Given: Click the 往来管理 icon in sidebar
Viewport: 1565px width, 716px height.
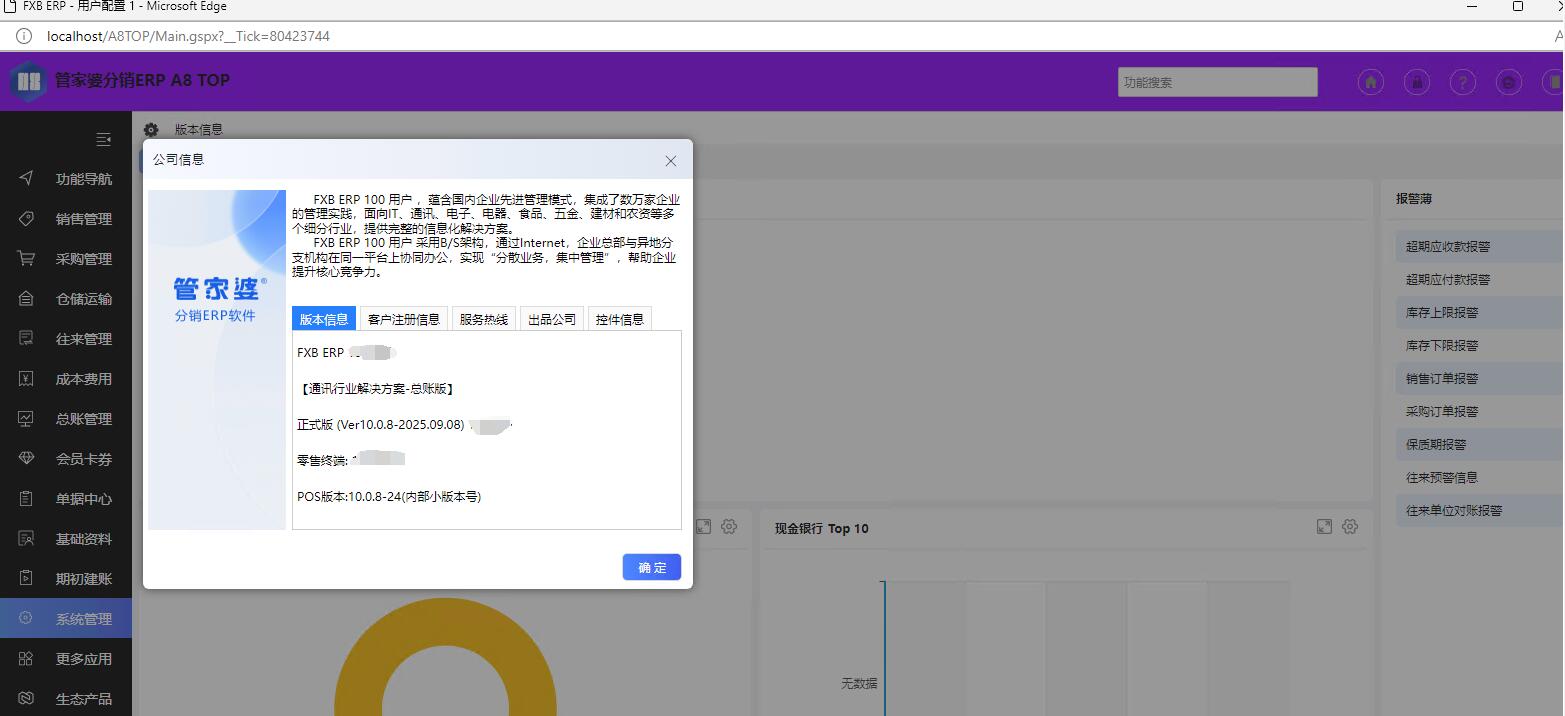Looking at the screenshot, I should (x=27, y=339).
